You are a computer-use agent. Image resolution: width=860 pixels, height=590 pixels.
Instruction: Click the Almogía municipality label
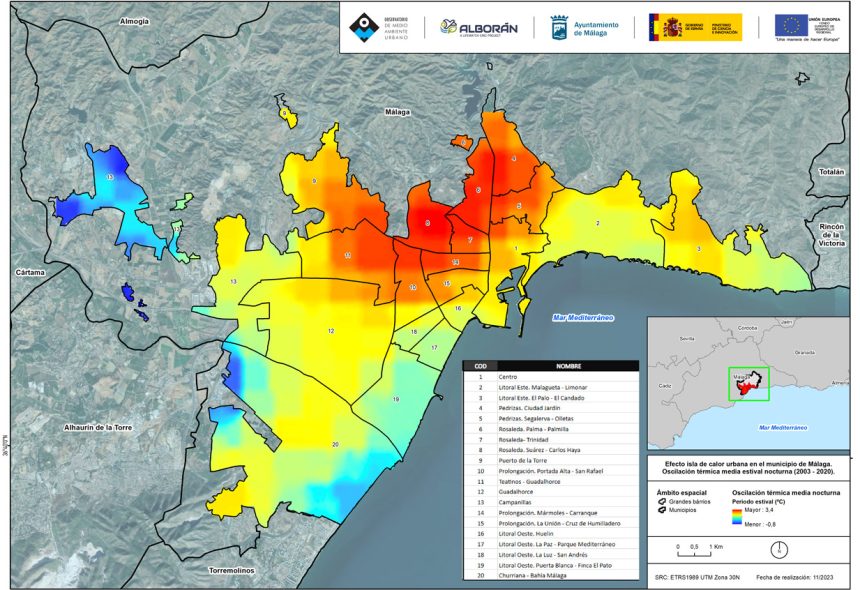click(133, 21)
